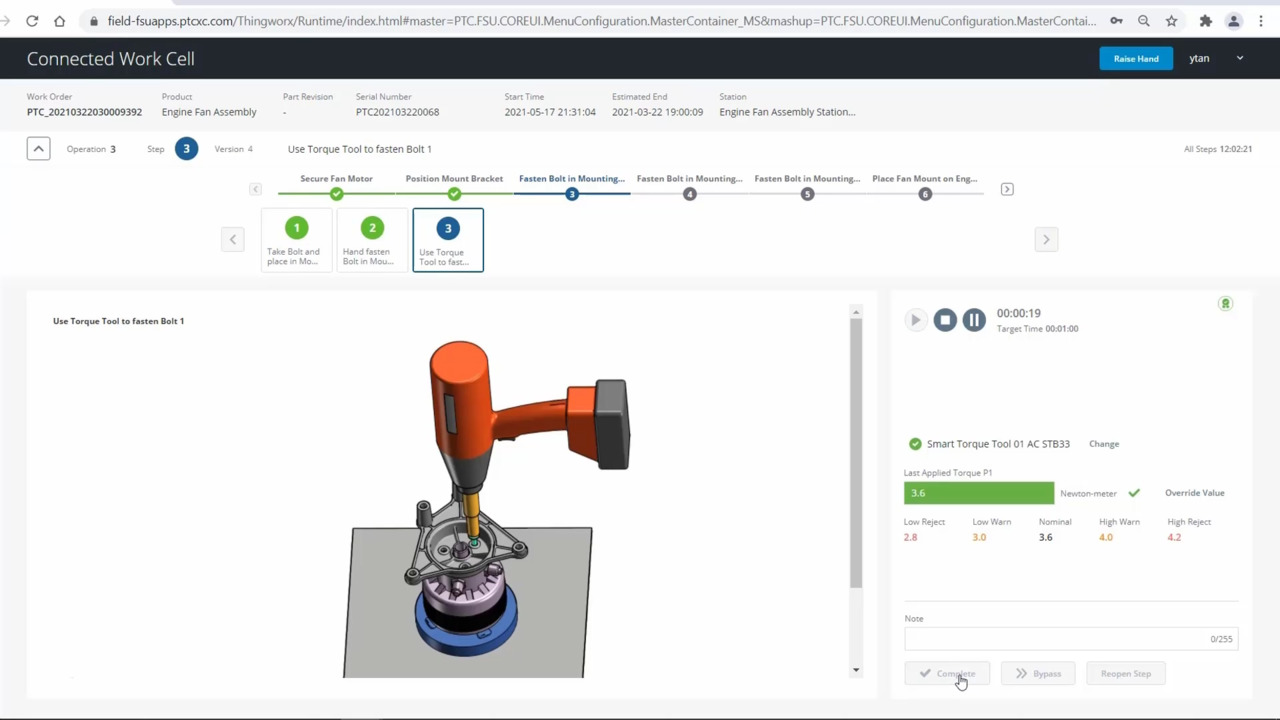This screenshot has height=720, width=1280.
Task: Open the ytan user menu dropdown
Action: point(1239,58)
